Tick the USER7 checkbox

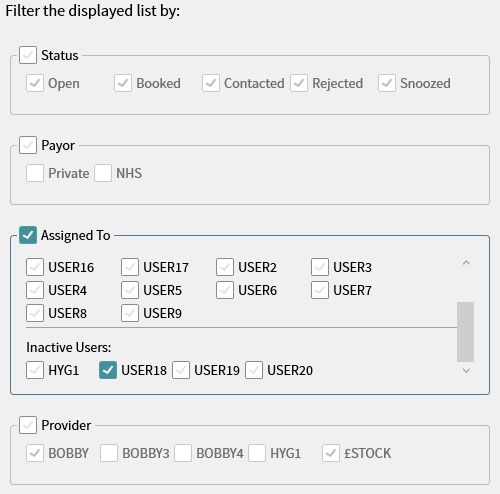coord(320,290)
